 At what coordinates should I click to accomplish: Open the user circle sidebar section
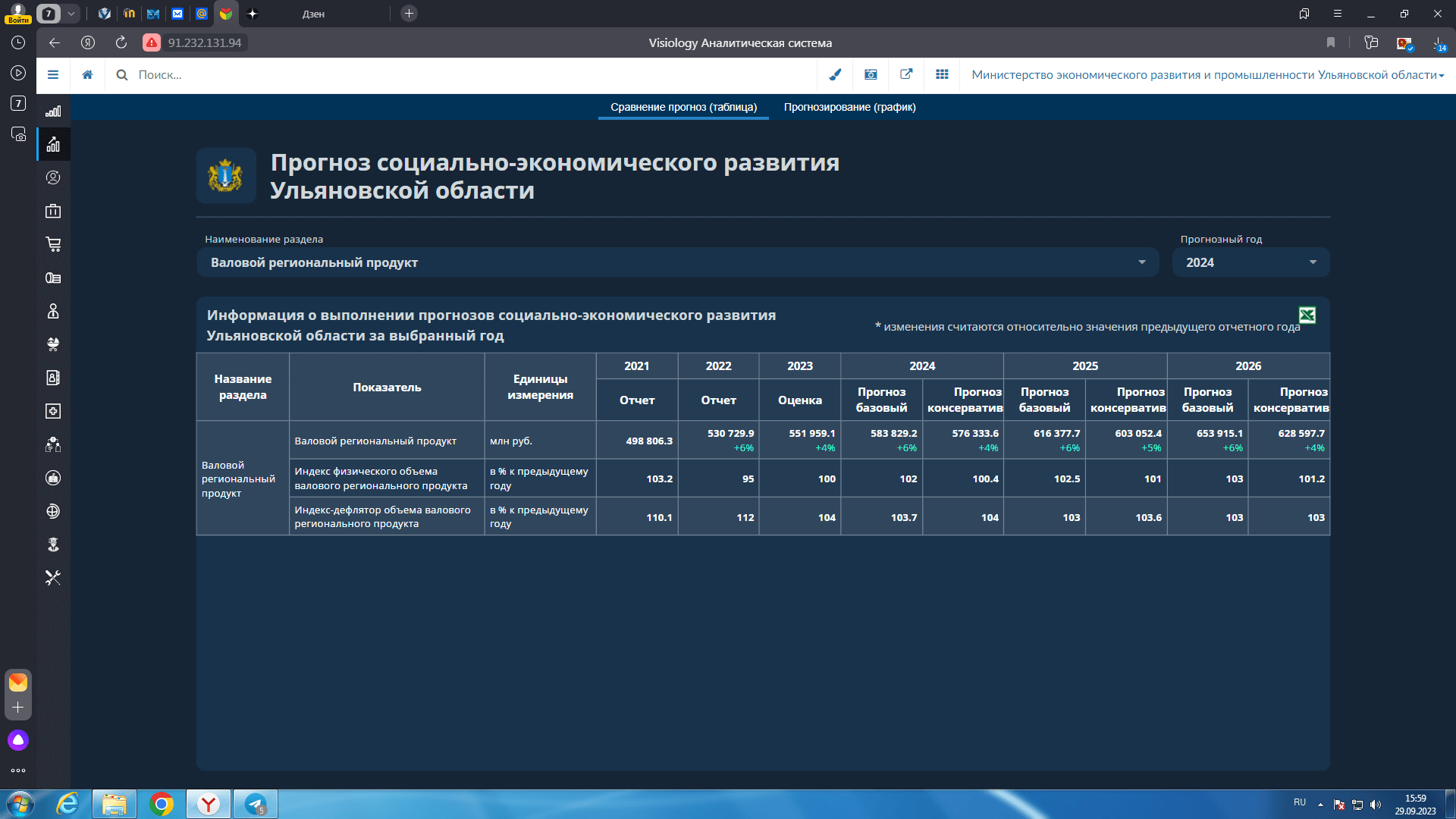pyautogui.click(x=53, y=177)
